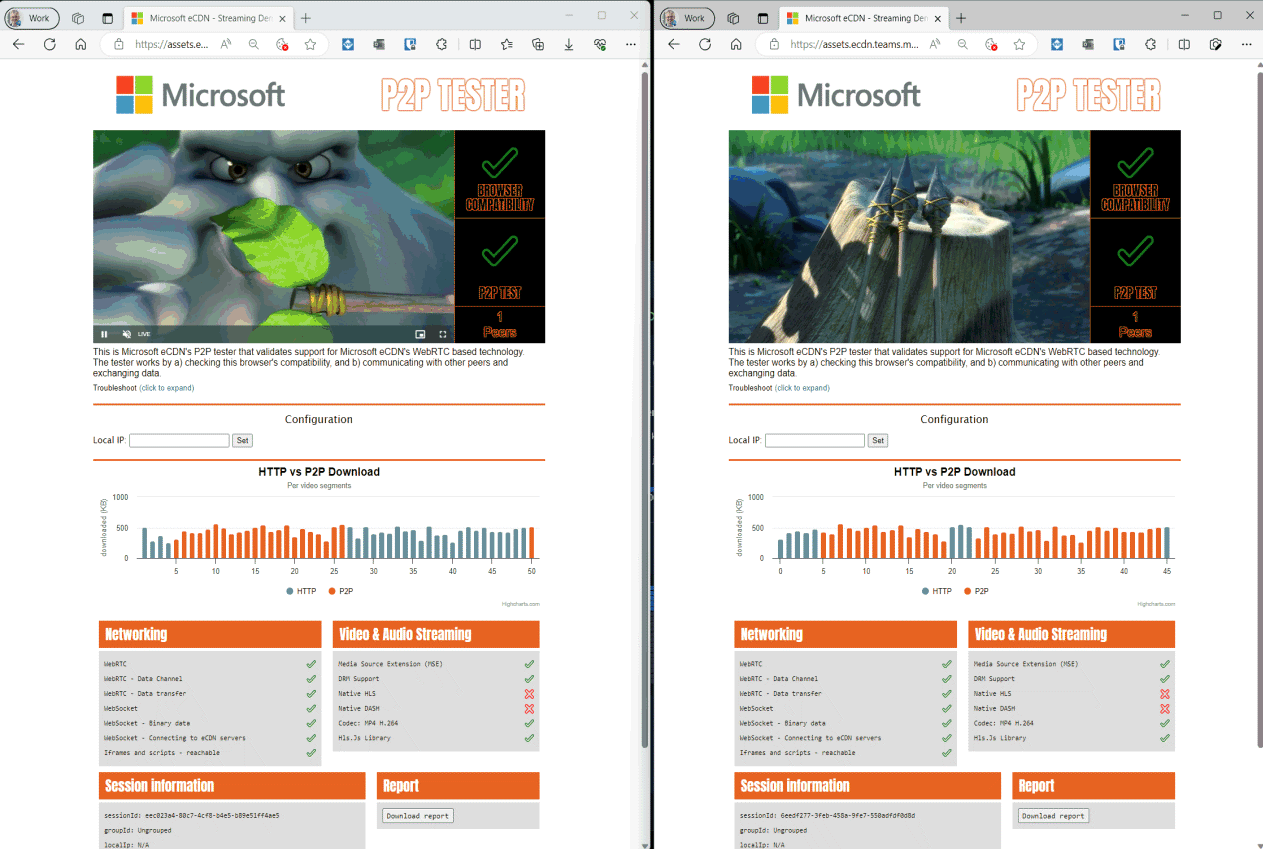Screen dimensions: 1263x849
Task: Open the tab actions menu in the left window
Action: click(108, 18)
